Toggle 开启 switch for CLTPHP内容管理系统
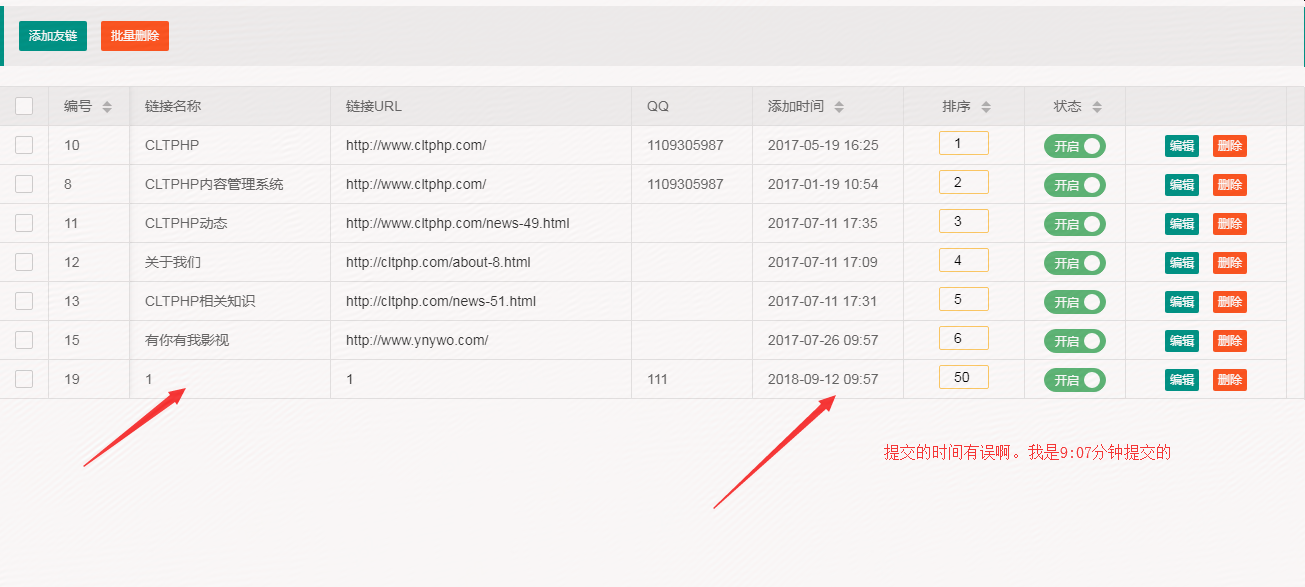 click(x=1075, y=185)
